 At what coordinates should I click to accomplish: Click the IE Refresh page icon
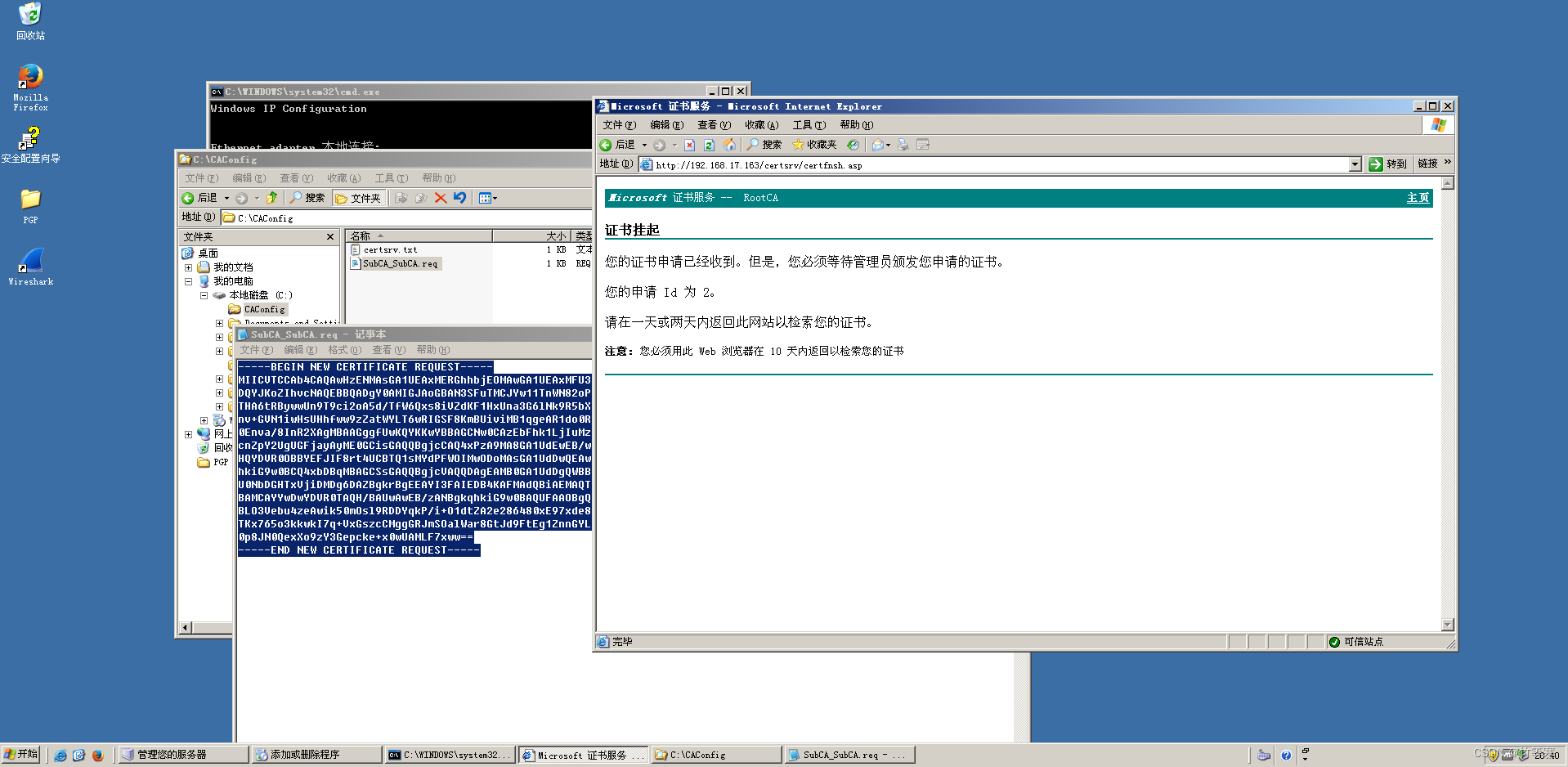tap(709, 145)
